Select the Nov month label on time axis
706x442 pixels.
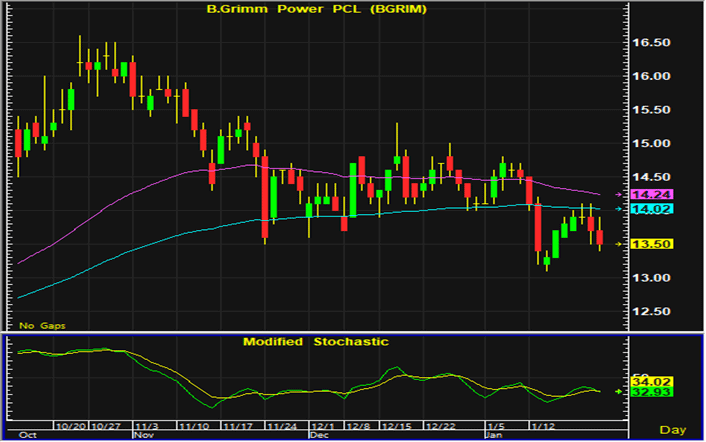click(144, 436)
